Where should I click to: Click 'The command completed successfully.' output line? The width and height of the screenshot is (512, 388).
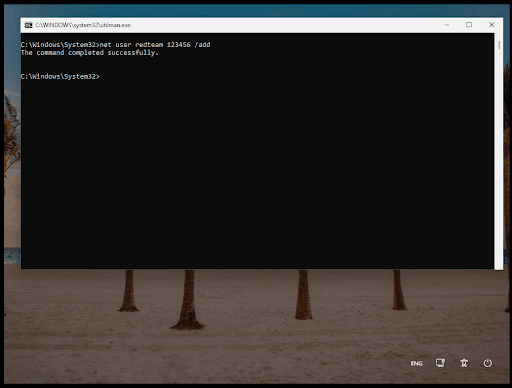coord(90,53)
